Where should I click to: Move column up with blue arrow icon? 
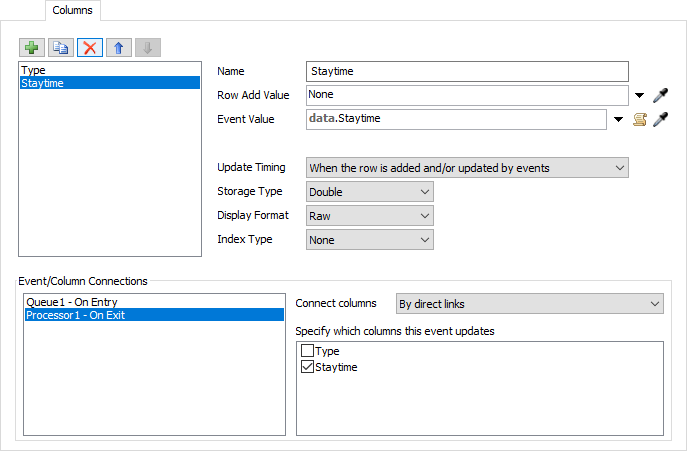(118, 48)
